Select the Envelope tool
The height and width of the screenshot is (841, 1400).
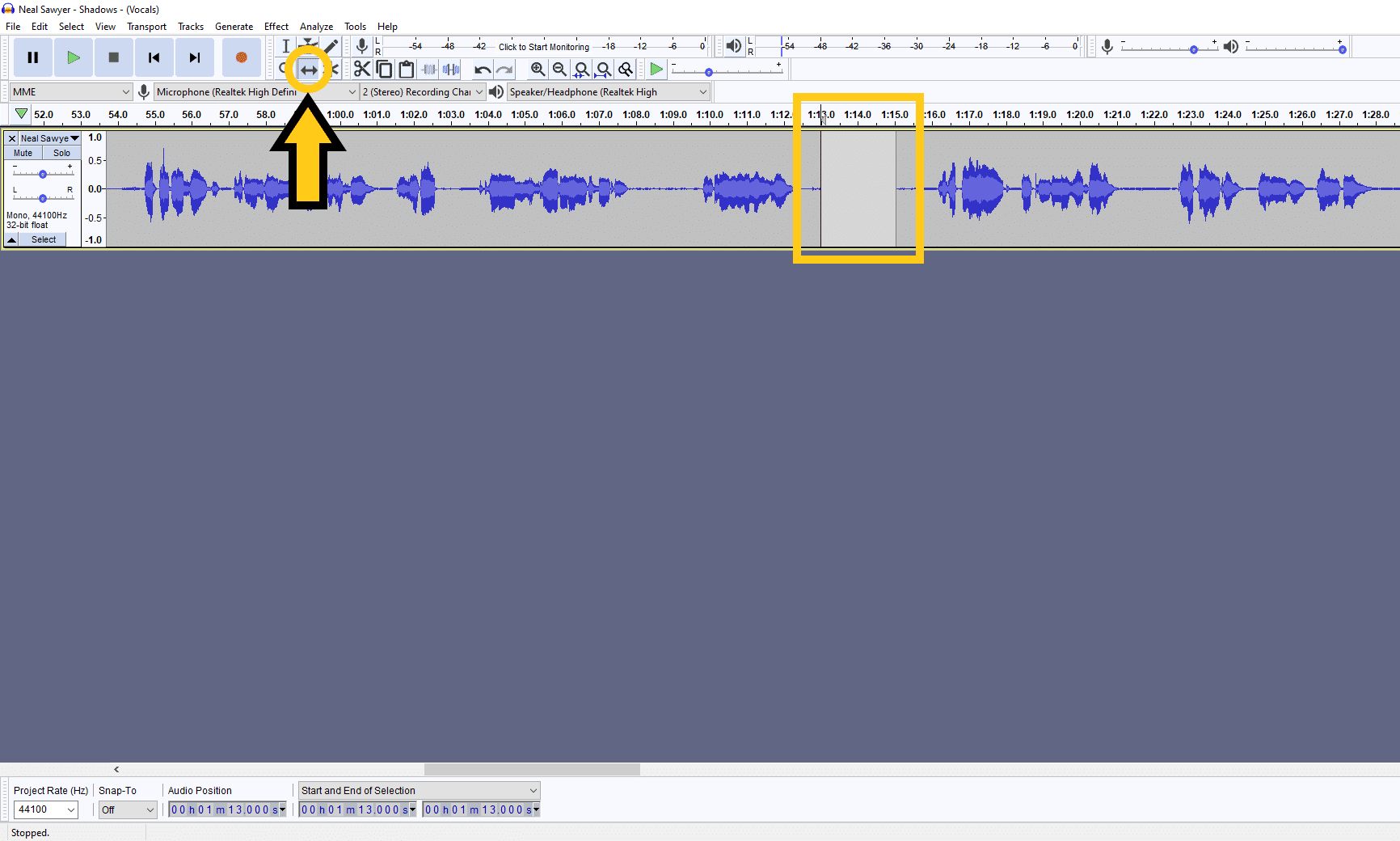[x=309, y=46]
